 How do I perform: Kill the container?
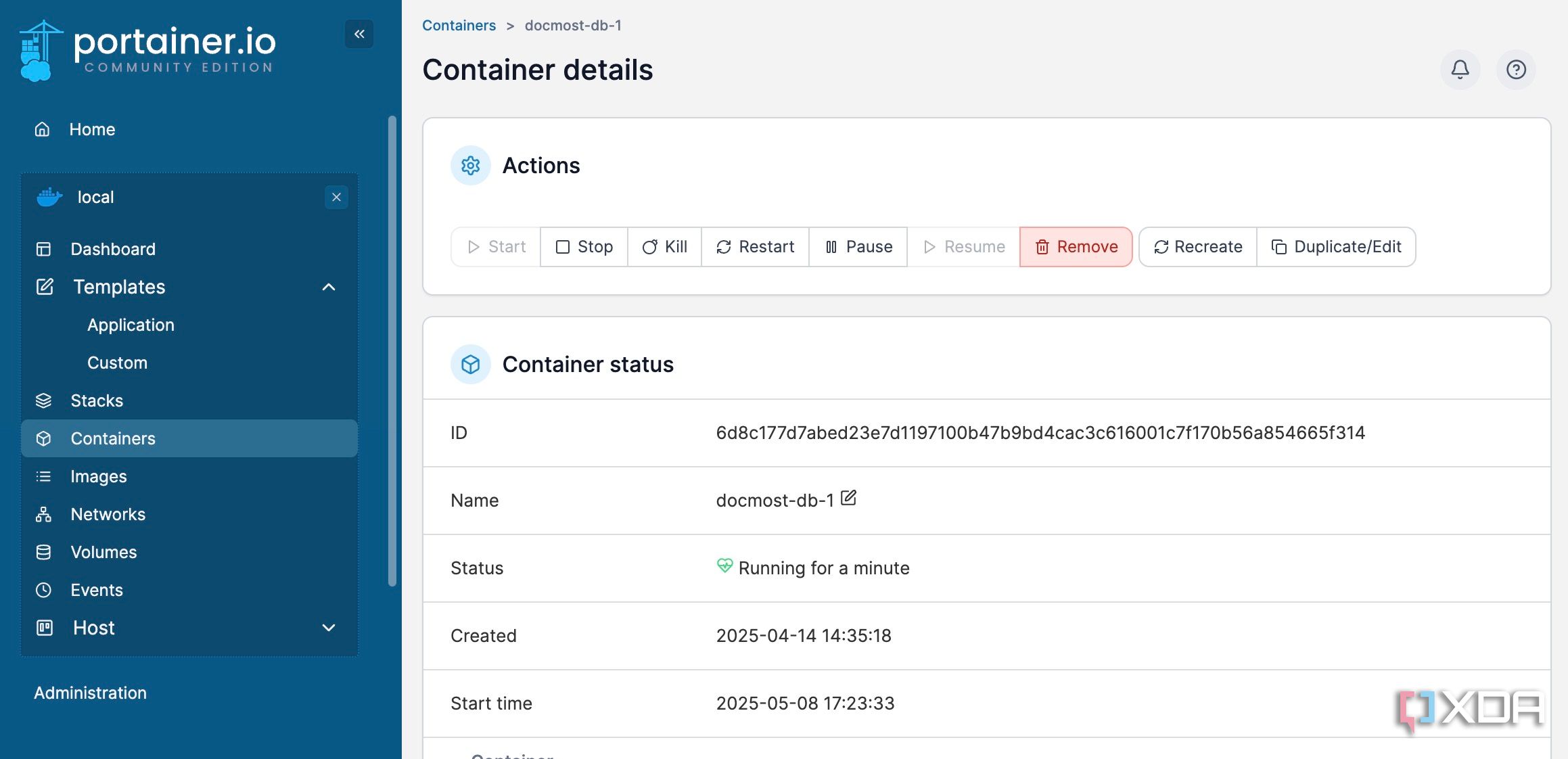click(x=664, y=247)
